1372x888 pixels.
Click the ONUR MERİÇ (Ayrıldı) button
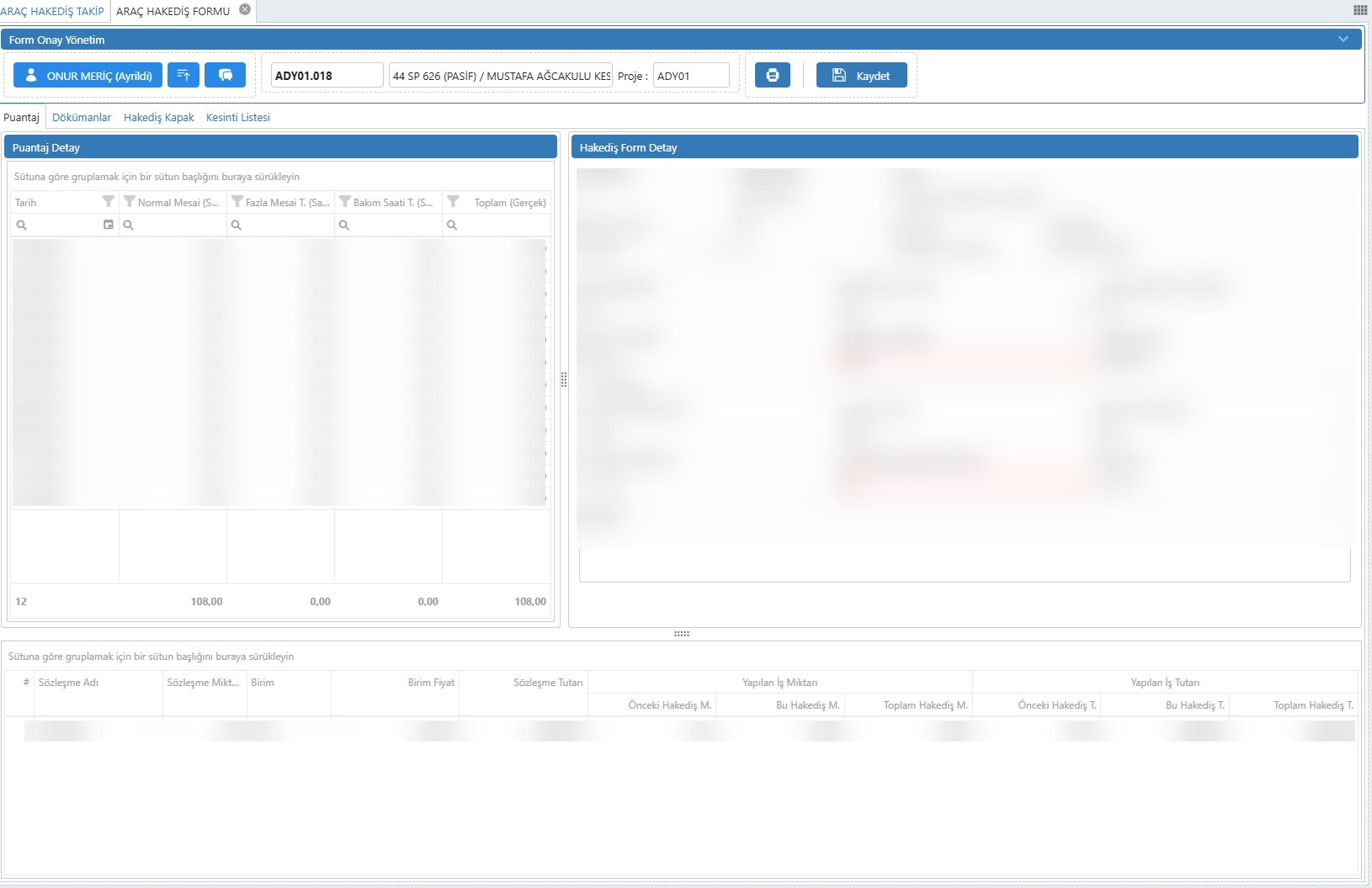88,75
